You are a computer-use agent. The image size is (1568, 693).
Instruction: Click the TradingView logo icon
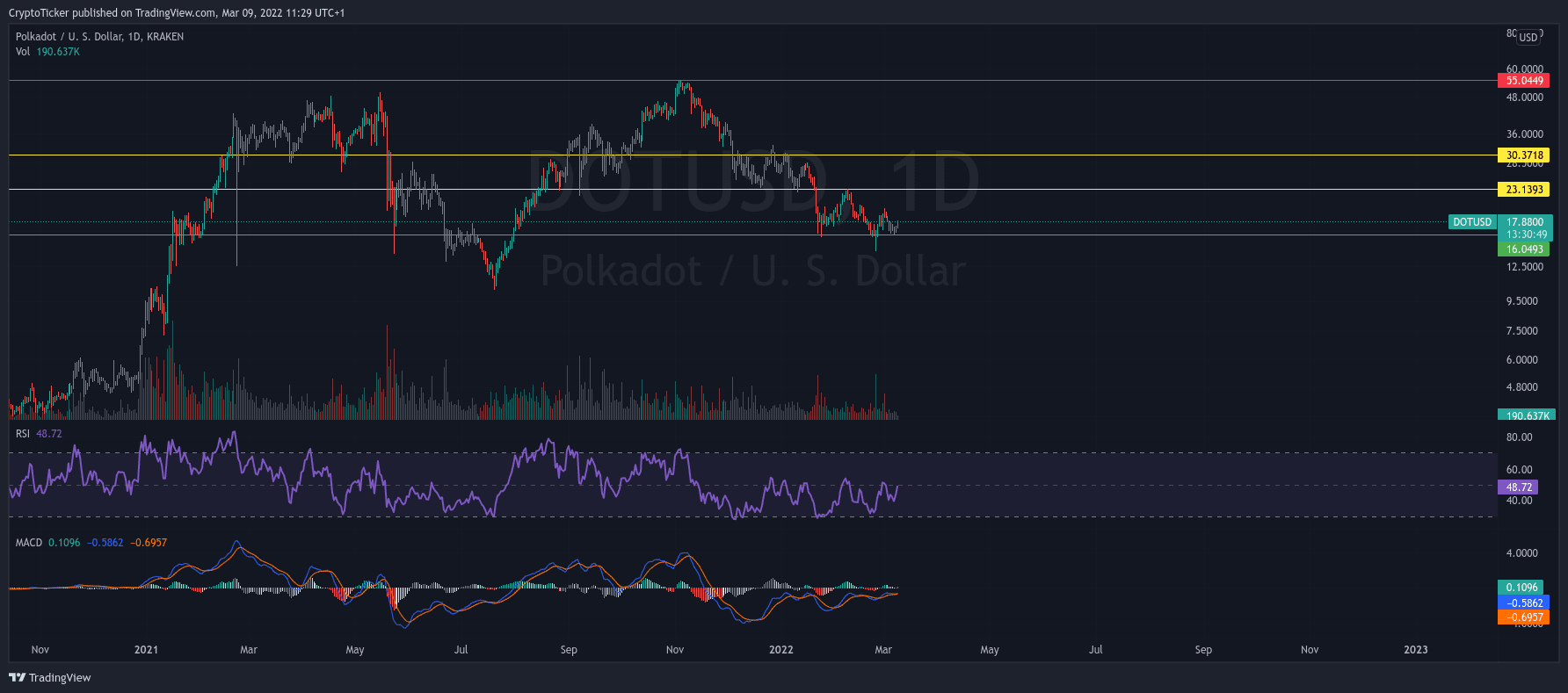(17, 677)
